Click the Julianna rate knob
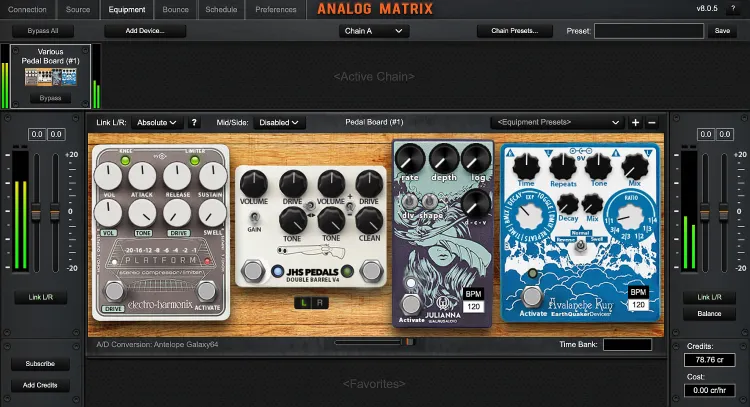 click(x=410, y=159)
